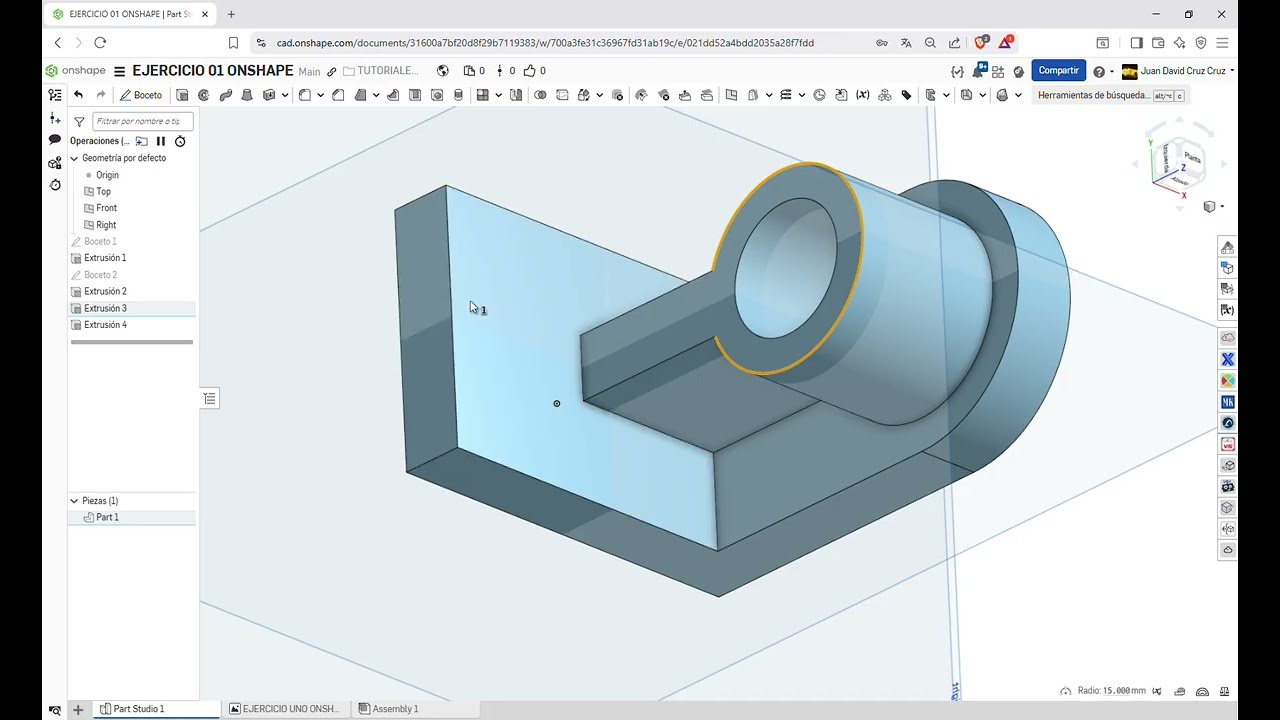Click the Planta face of view cube
This screenshot has width=1280, height=720.
coord(1191,157)
